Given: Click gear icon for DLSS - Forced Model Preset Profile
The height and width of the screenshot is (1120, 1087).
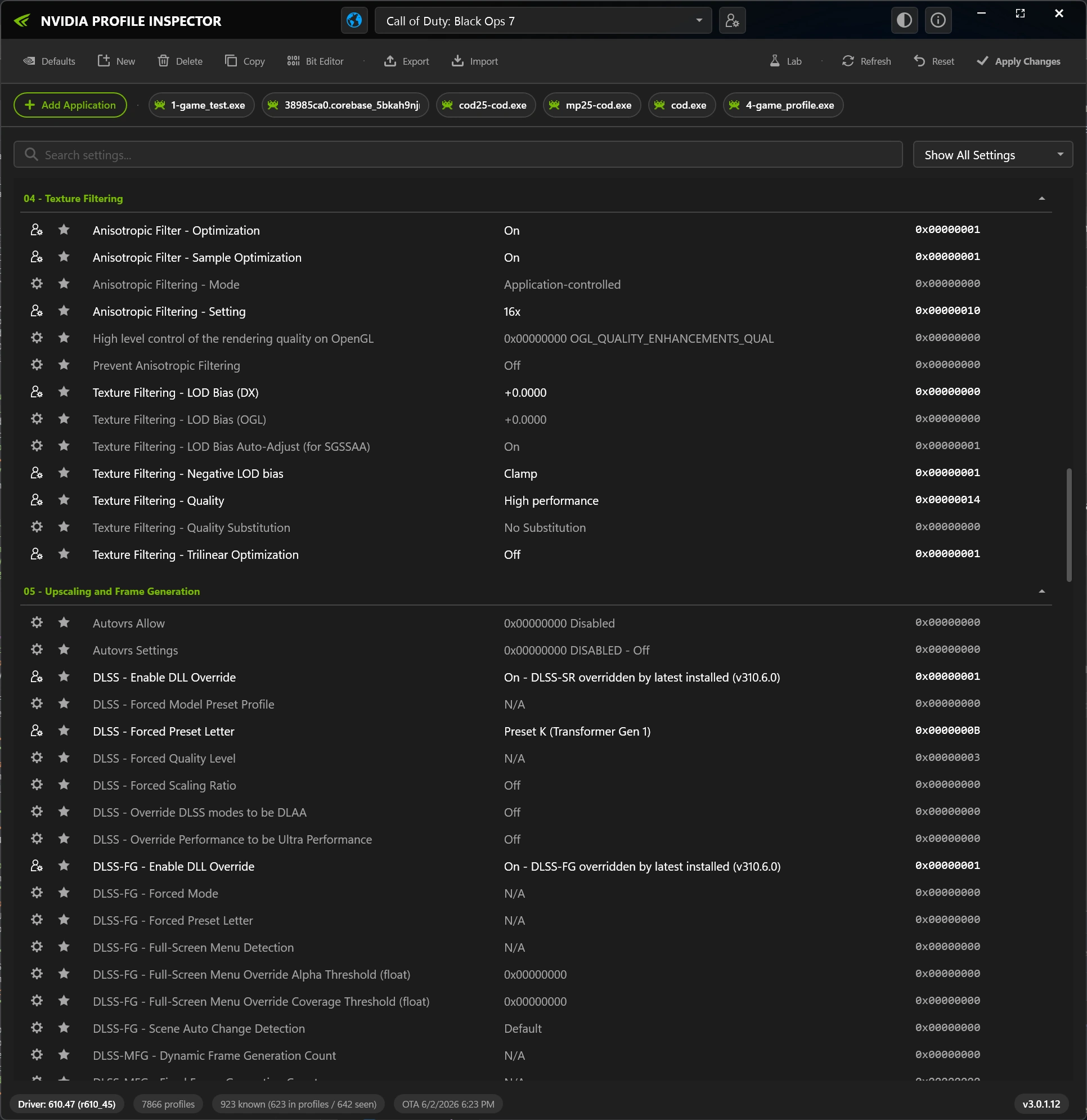Looking at the screenshot, I should 37,704.
